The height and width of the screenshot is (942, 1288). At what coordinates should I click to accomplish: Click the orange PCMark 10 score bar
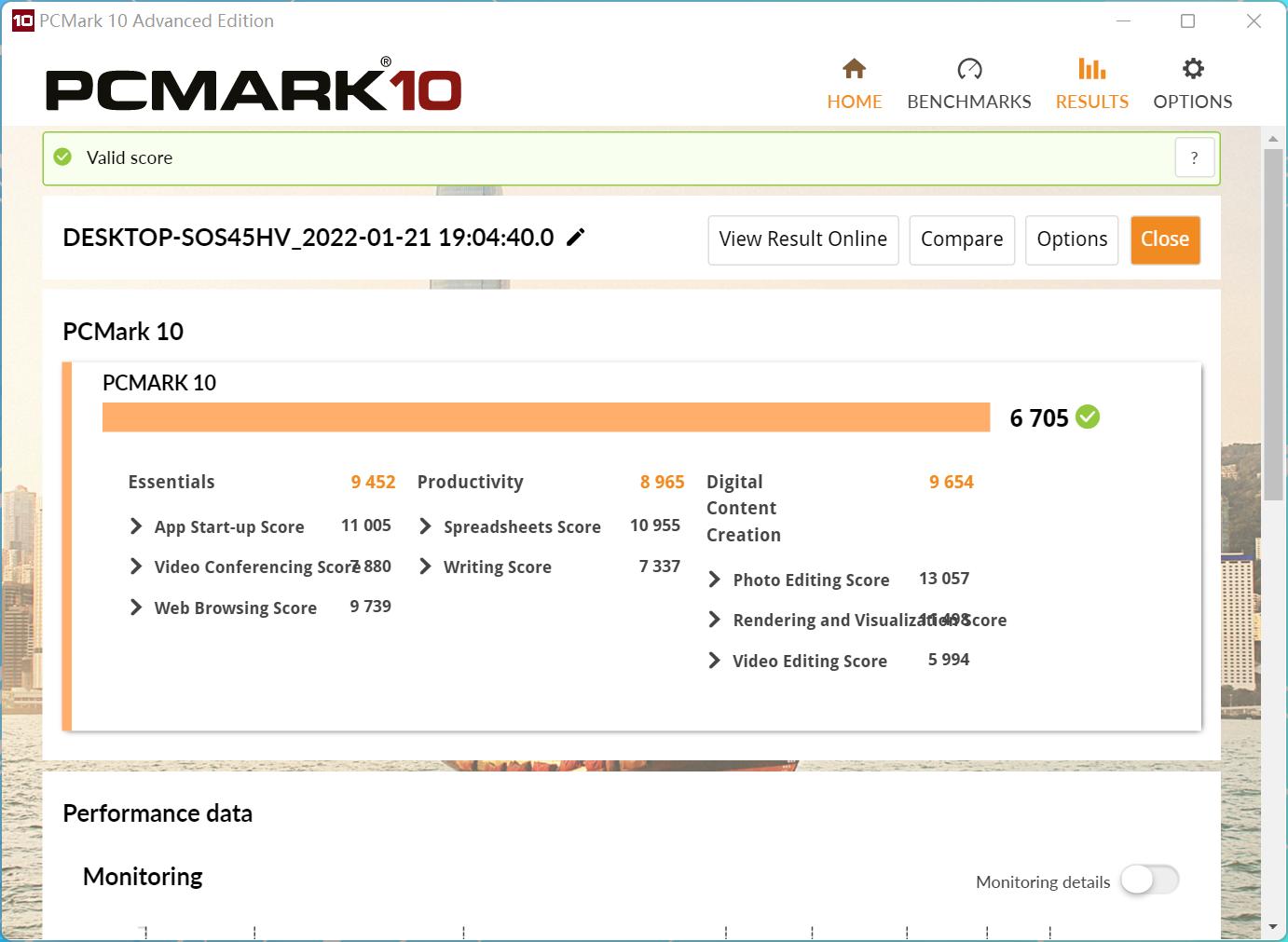(x=546, y=417)
